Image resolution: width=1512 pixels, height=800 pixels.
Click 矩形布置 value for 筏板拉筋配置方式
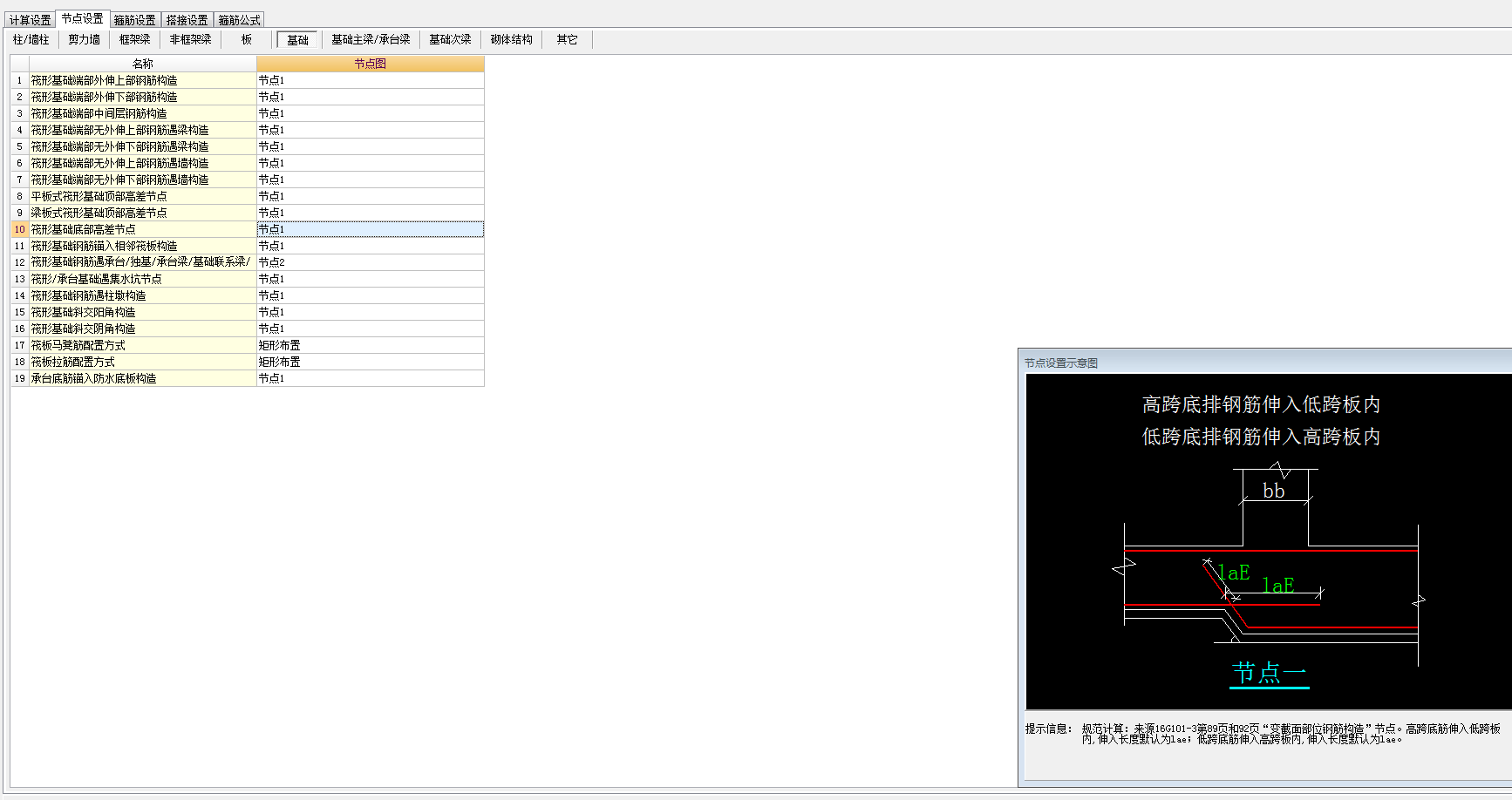click(370, 362)
